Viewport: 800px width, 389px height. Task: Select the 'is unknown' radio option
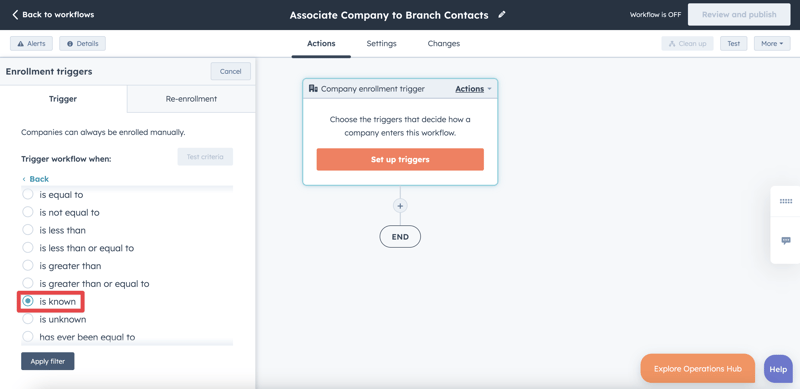point(28,319)
